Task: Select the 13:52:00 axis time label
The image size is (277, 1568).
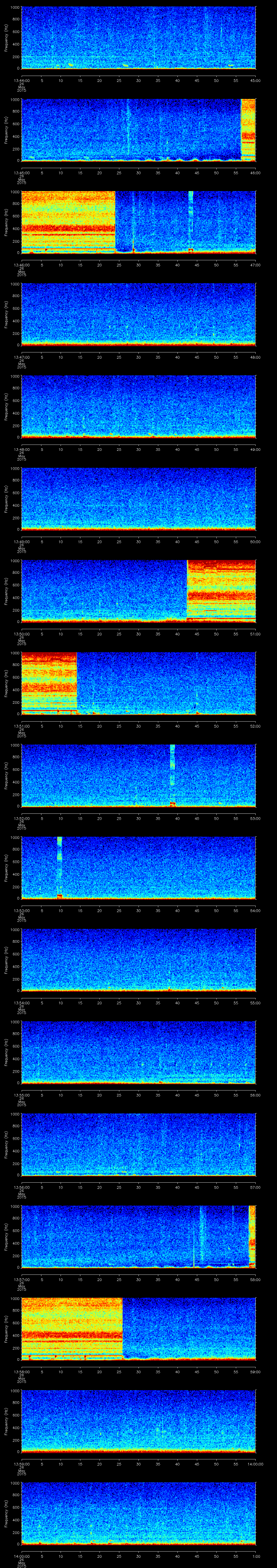Action: click(x=21, y=818)
